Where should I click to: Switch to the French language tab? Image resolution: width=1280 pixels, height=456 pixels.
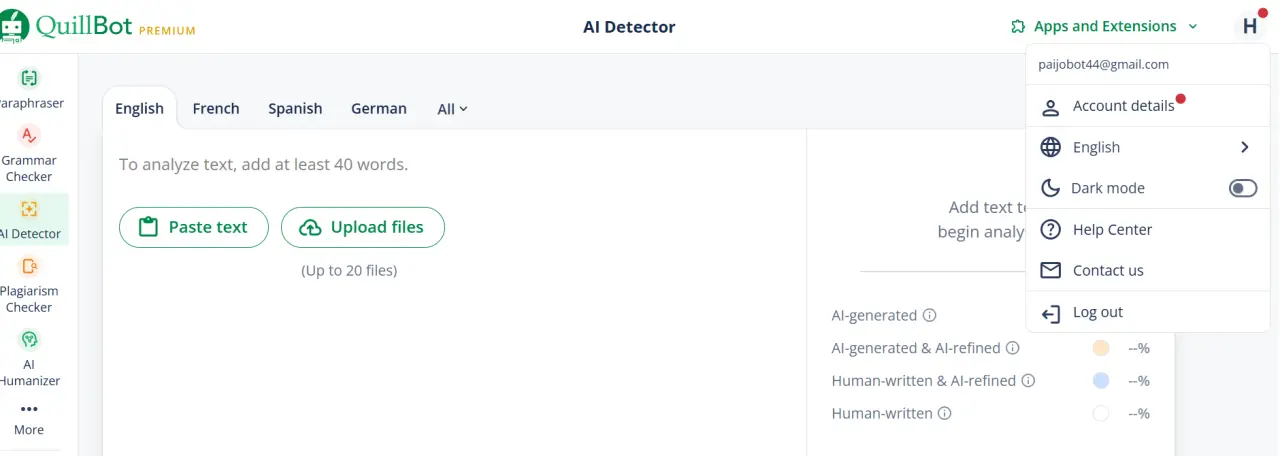pyautogui.click(x=216, y=108)
